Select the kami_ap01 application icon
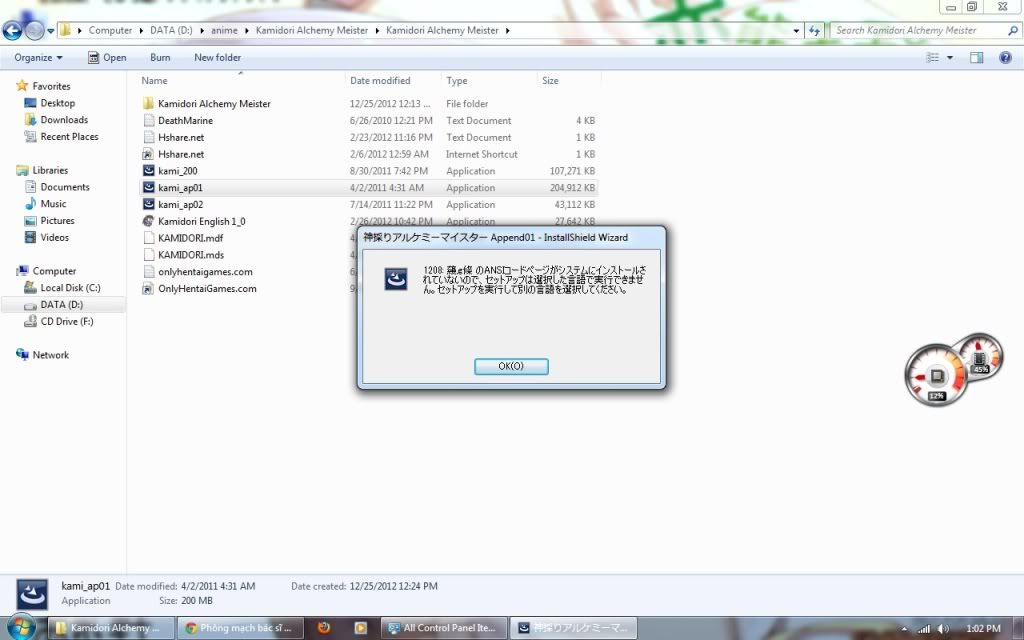This screenshot has width=1024, height=640. [148, 188]
